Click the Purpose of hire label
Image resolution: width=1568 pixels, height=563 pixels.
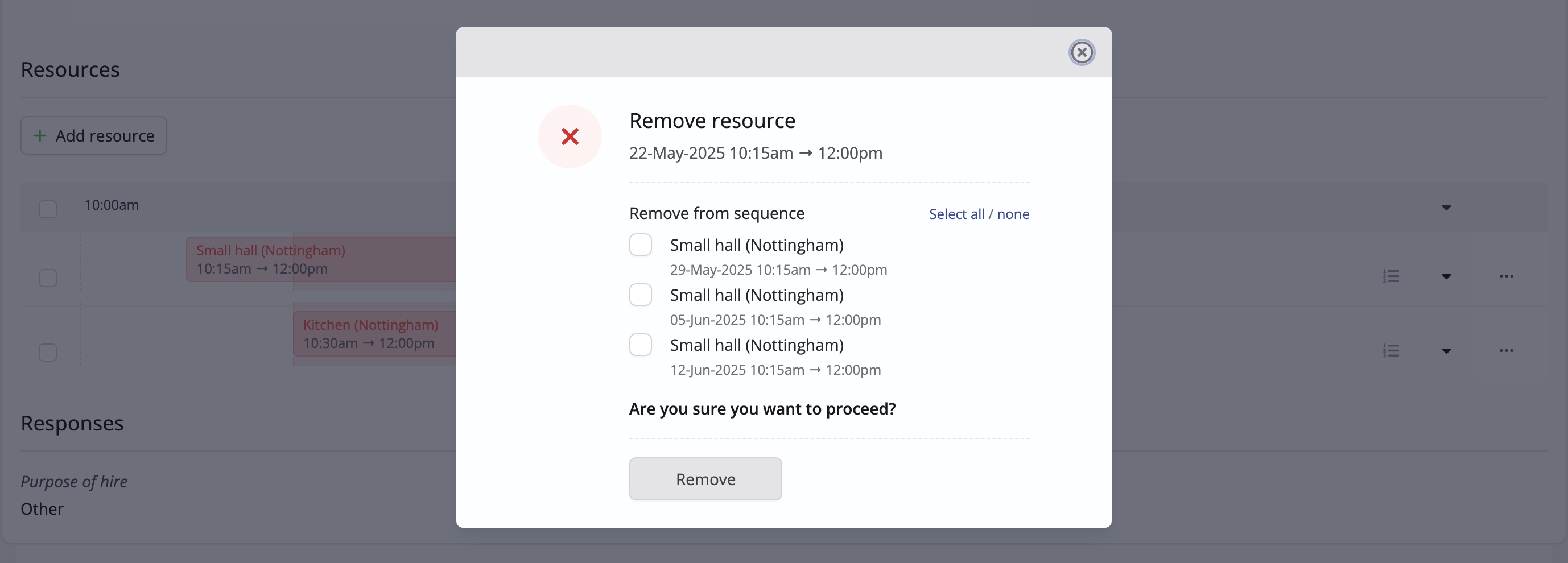pos(73,482)
